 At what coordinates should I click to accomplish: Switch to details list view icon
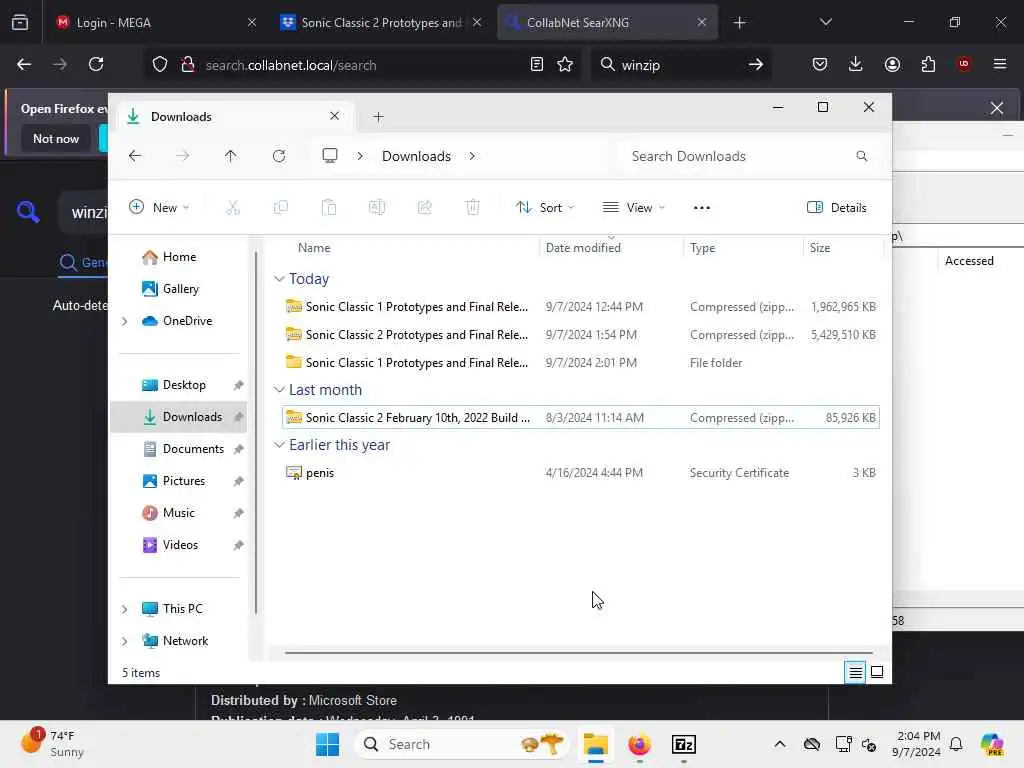855,672
